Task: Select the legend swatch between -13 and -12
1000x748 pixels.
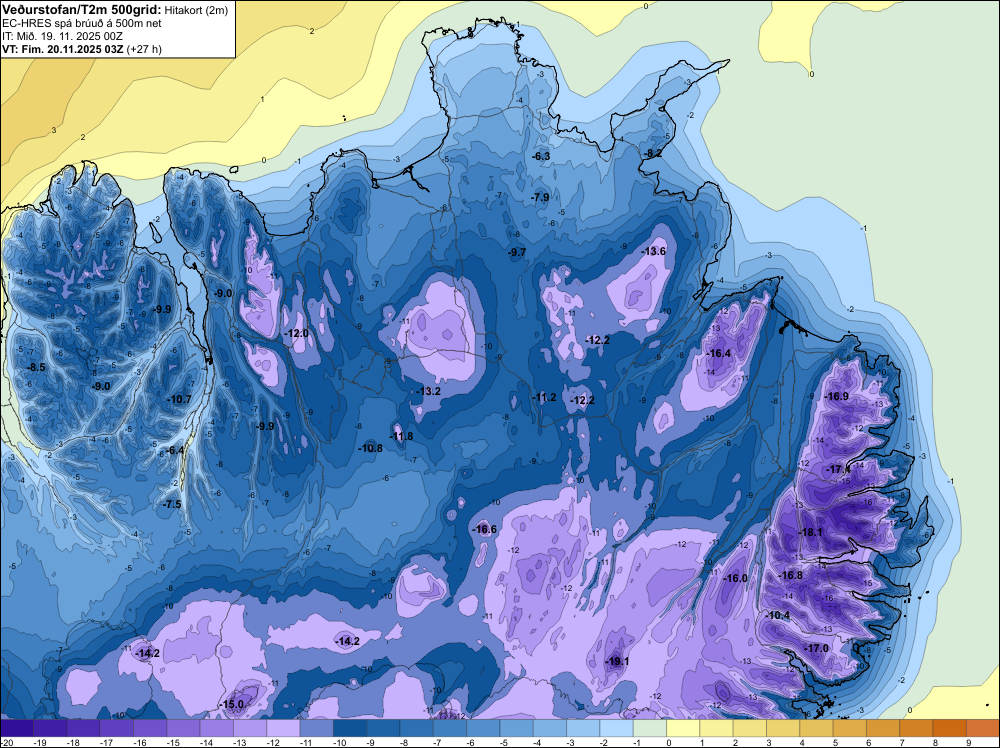Action: point(250,728)
